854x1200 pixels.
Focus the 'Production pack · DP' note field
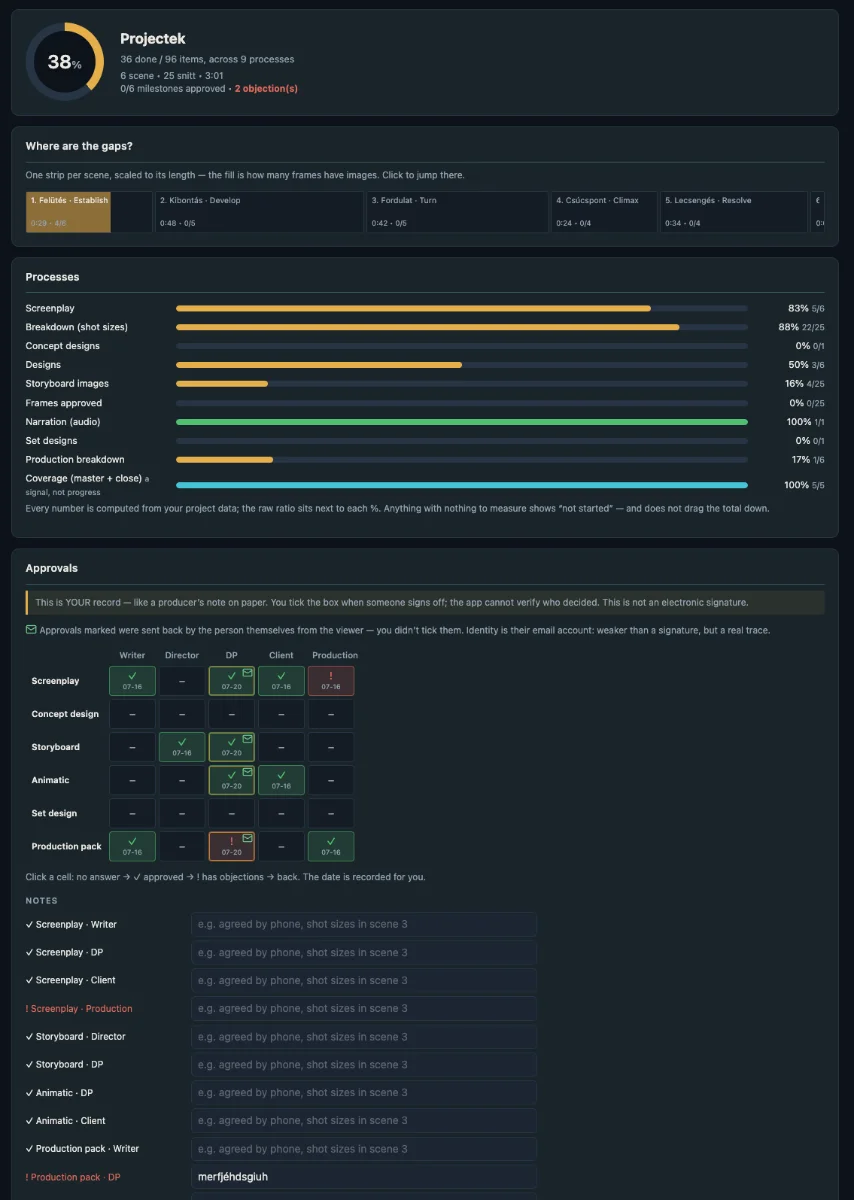point(364,1177)
